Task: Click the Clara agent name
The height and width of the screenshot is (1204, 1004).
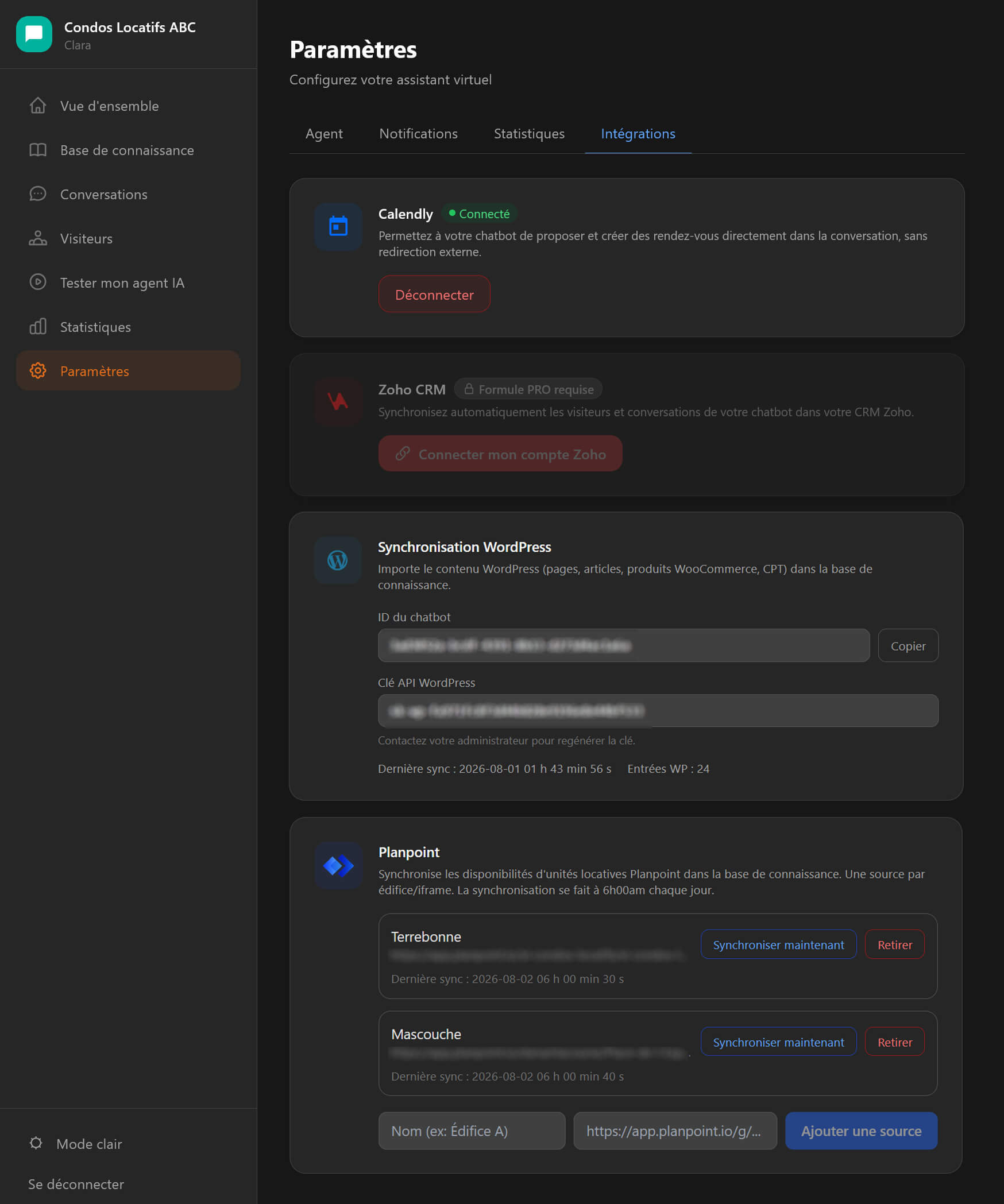Action: [77, 45]
